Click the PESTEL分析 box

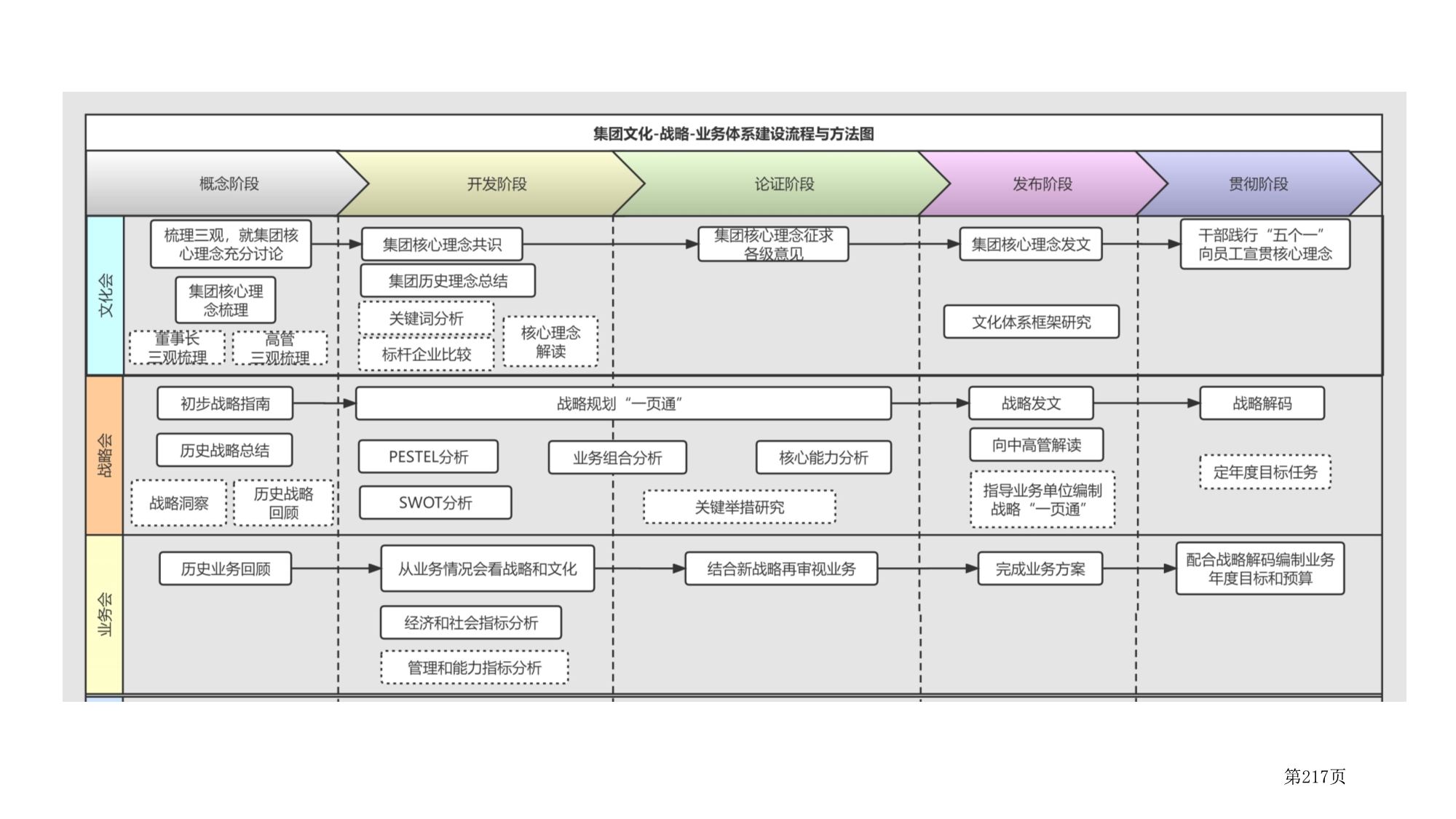[x=428, y=456]
